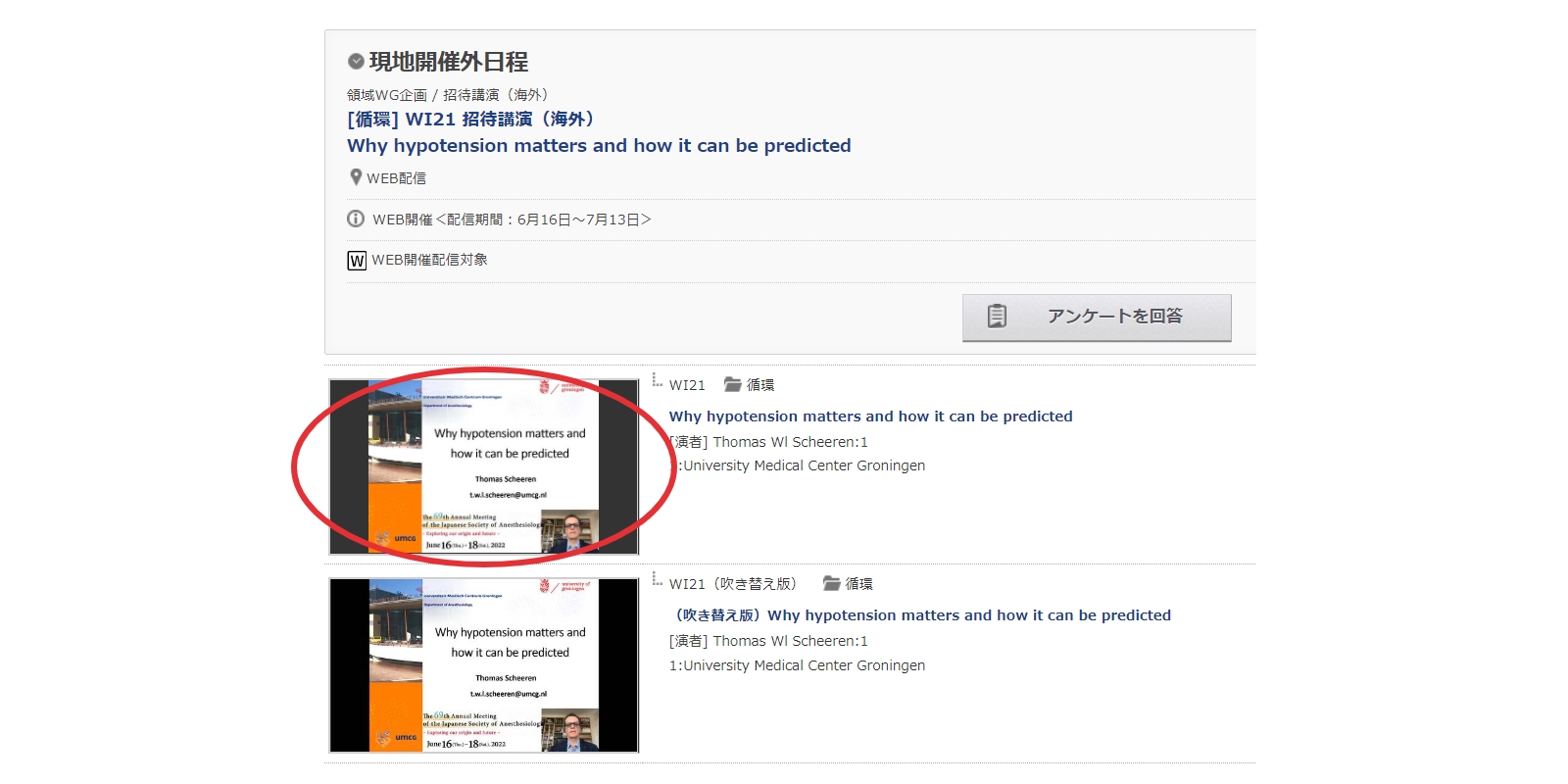This screenshot has height=784, width=1568.
Task: Click the clipboard icon on the survey button
Action: point(997,316)
